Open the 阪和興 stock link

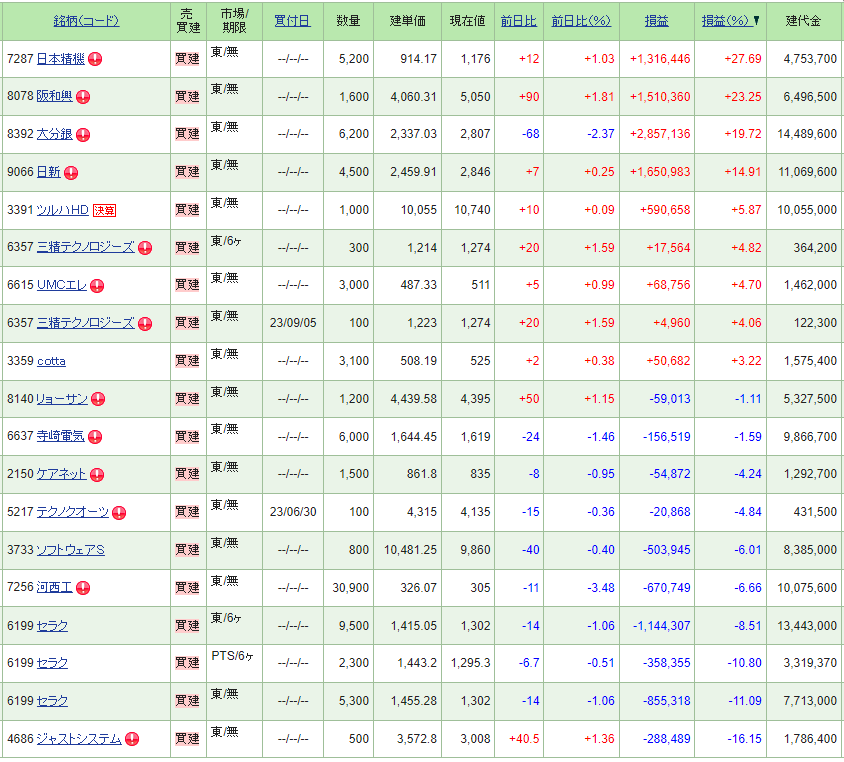pyautogui.click(x=54, y=96)
